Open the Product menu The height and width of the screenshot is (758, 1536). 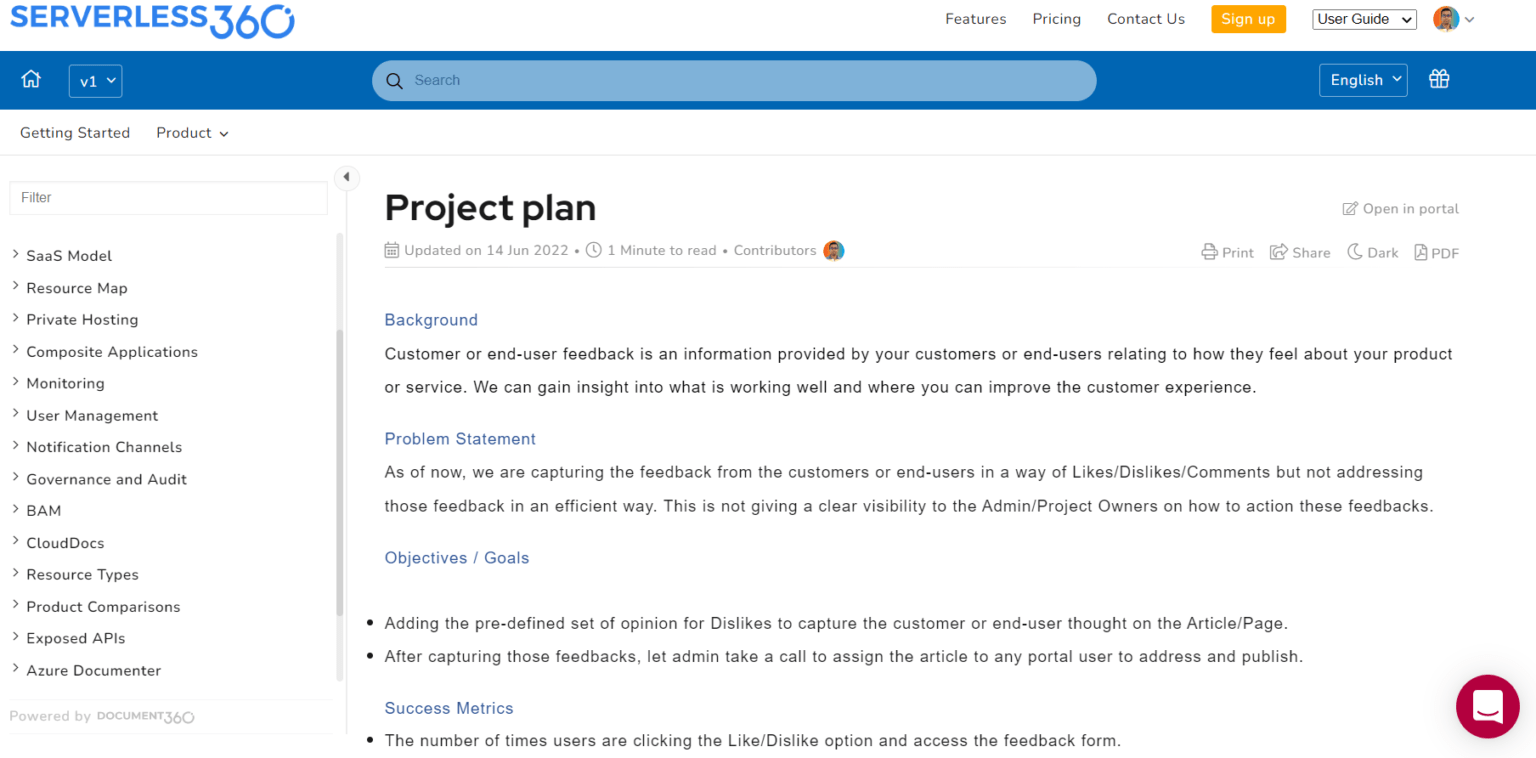click(192, 132)
